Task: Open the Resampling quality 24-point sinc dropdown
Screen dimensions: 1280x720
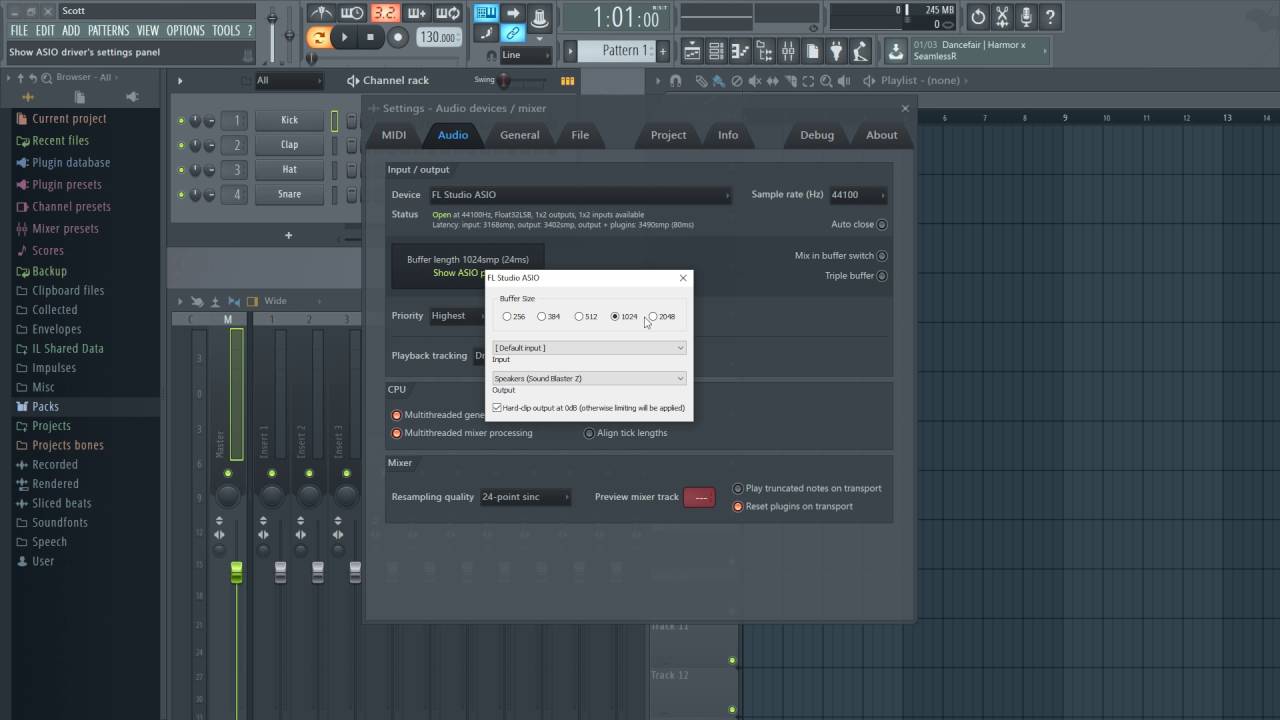Action: coord(525,497)
